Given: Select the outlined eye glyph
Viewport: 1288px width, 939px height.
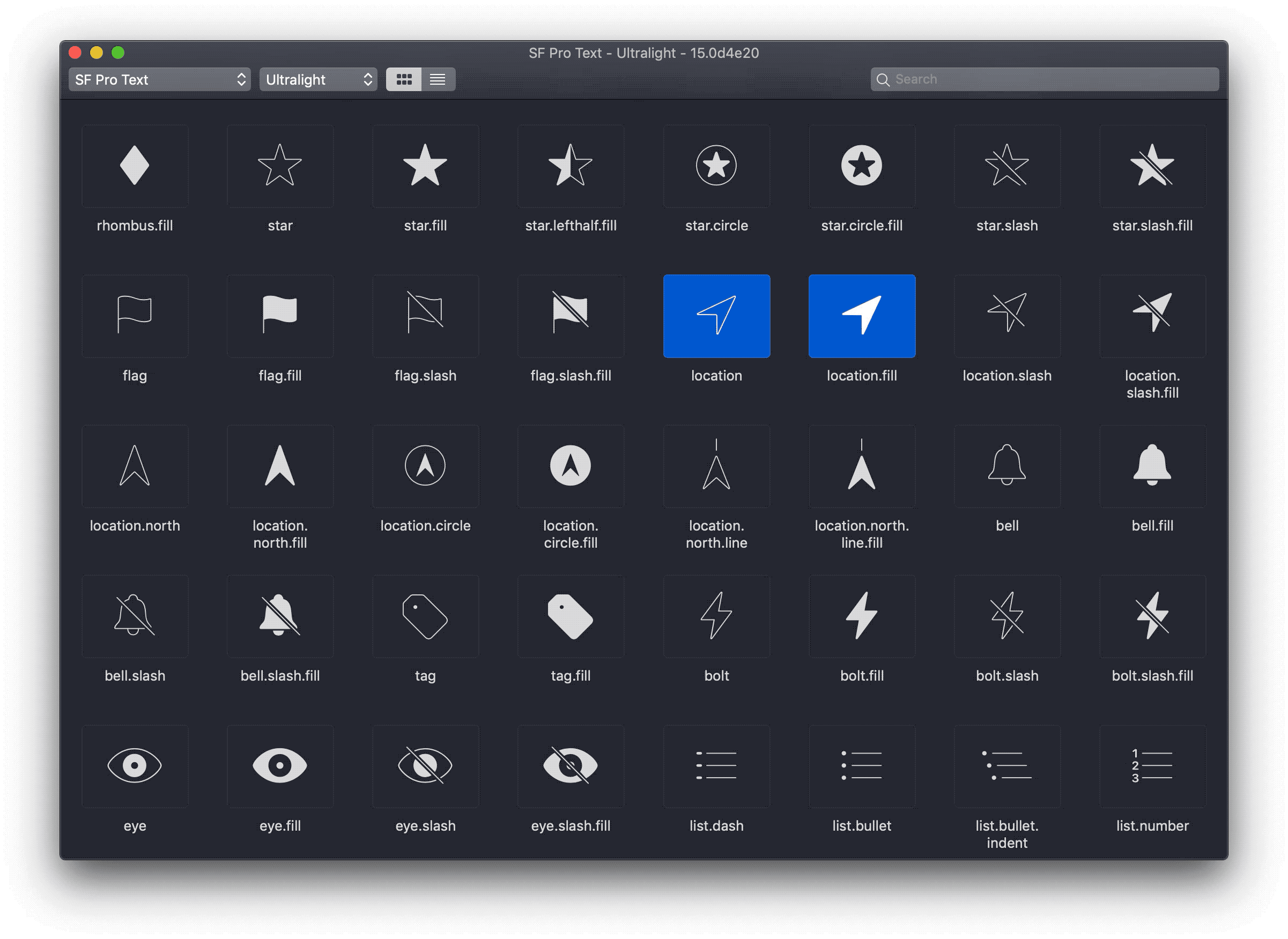Looking at the screenshot, I should click(x=135, y=766).
